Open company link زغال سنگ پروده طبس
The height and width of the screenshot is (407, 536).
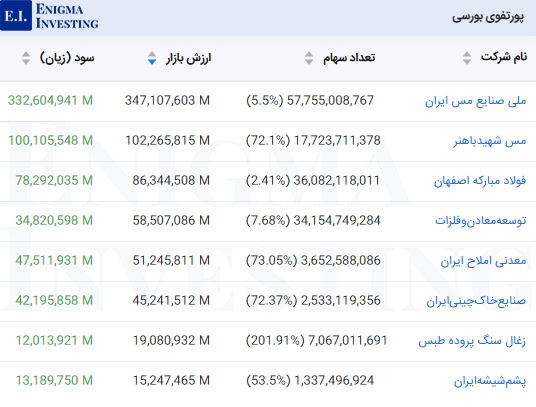472,341
